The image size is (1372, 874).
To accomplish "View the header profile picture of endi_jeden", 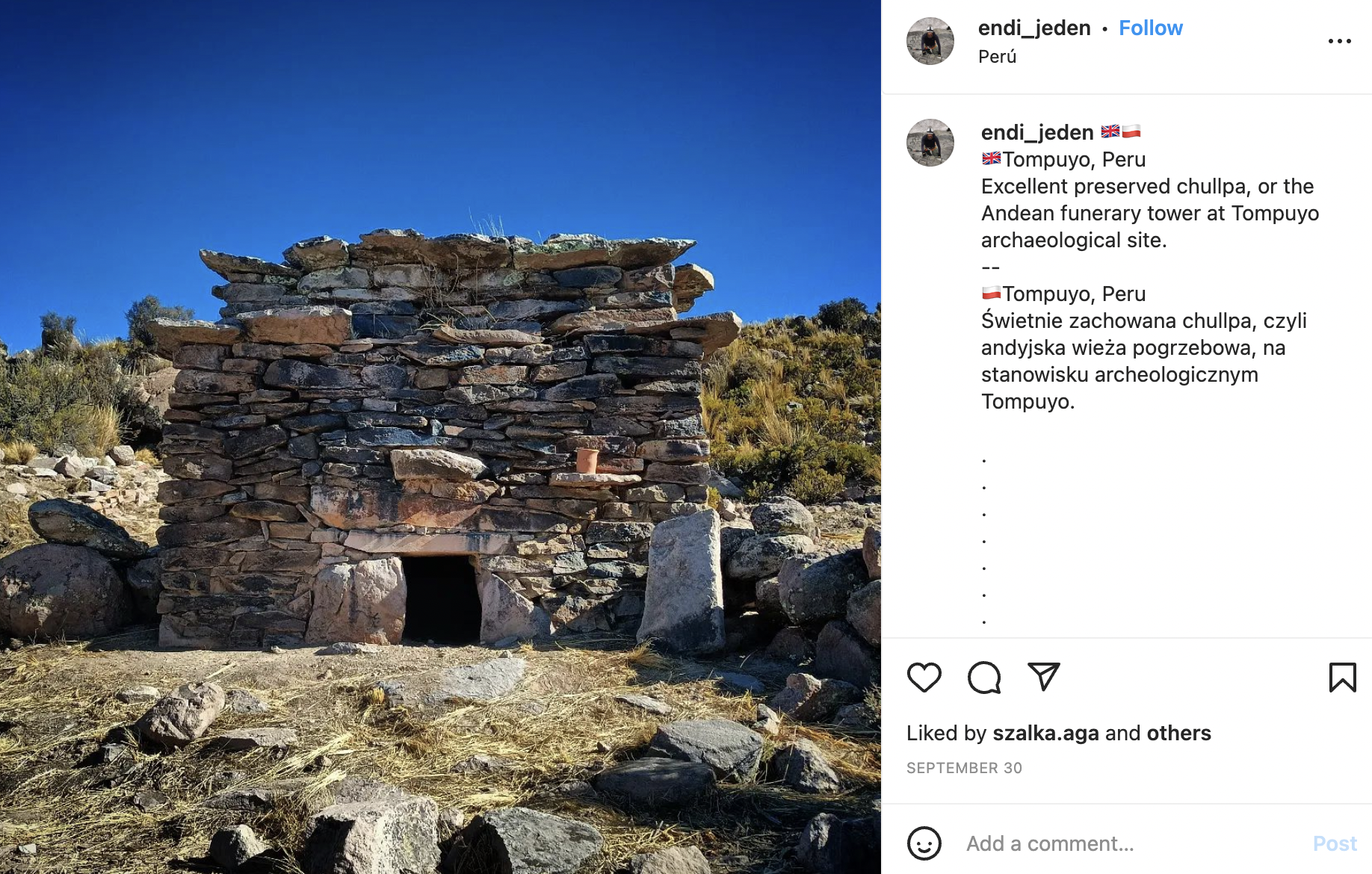I will tap(930, 41).
